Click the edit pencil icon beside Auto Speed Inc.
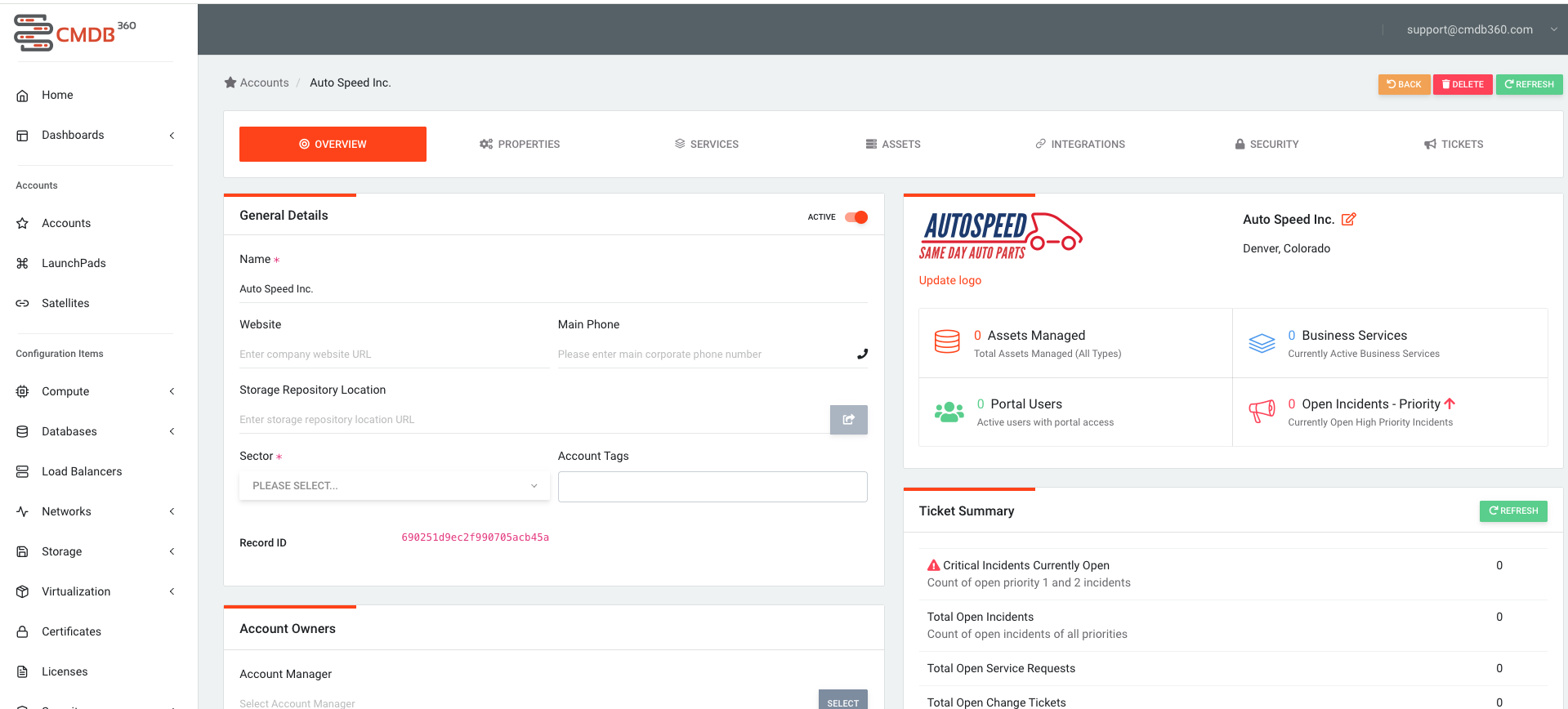The width and height of the screenshot is (1568, 709). pyautogui.click(x=1348, y=219)
